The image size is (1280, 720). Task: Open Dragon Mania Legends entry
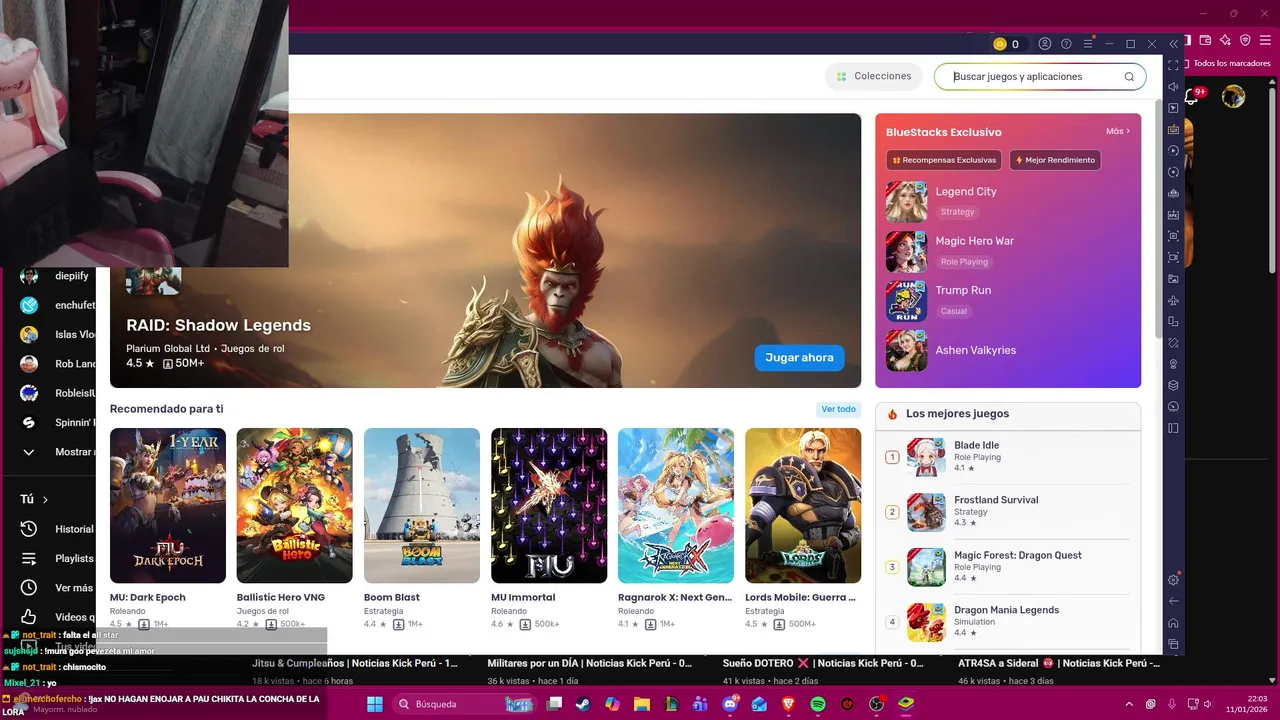1008,622
